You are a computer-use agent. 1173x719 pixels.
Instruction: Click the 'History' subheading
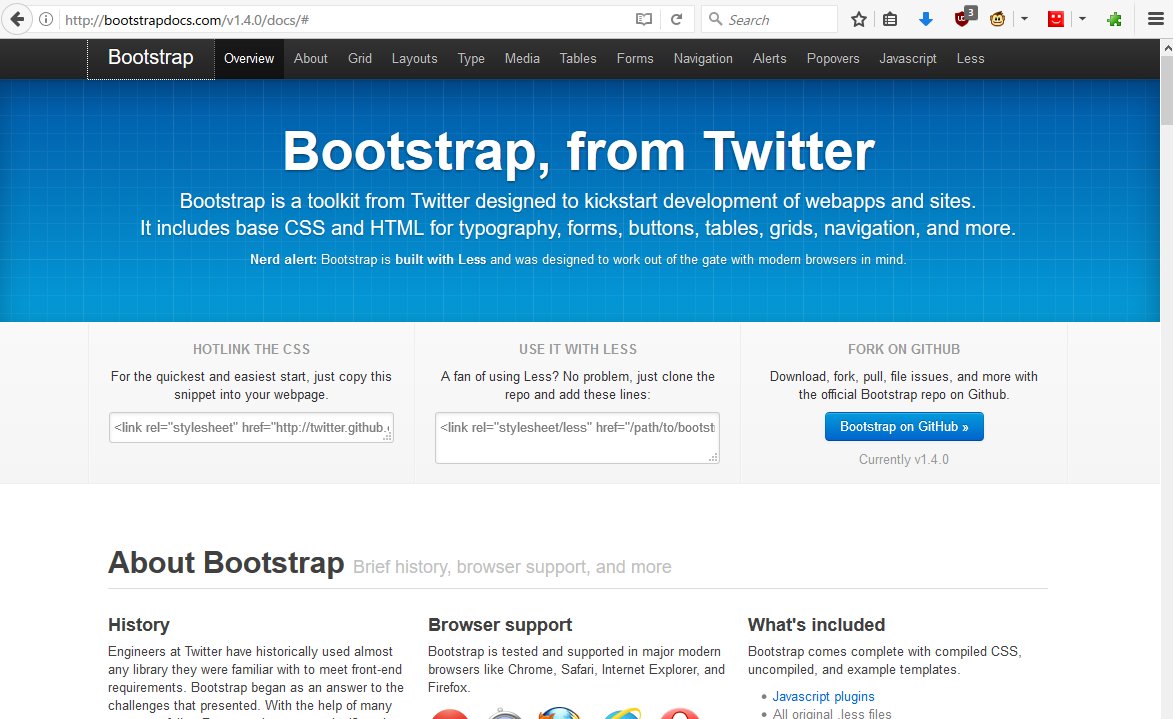click(x=138, y=625)
